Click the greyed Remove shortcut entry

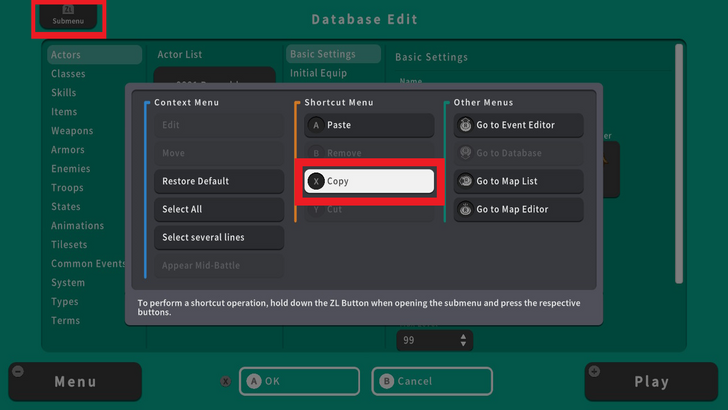369,153
